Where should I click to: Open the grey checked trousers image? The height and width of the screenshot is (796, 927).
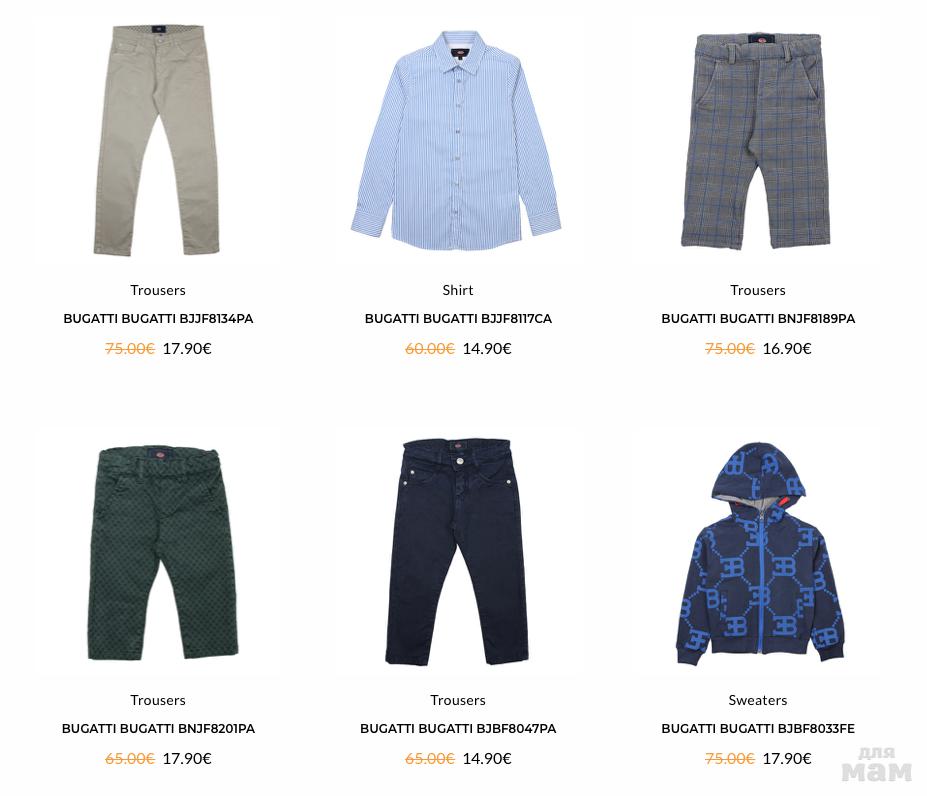[x=757, y=141]
